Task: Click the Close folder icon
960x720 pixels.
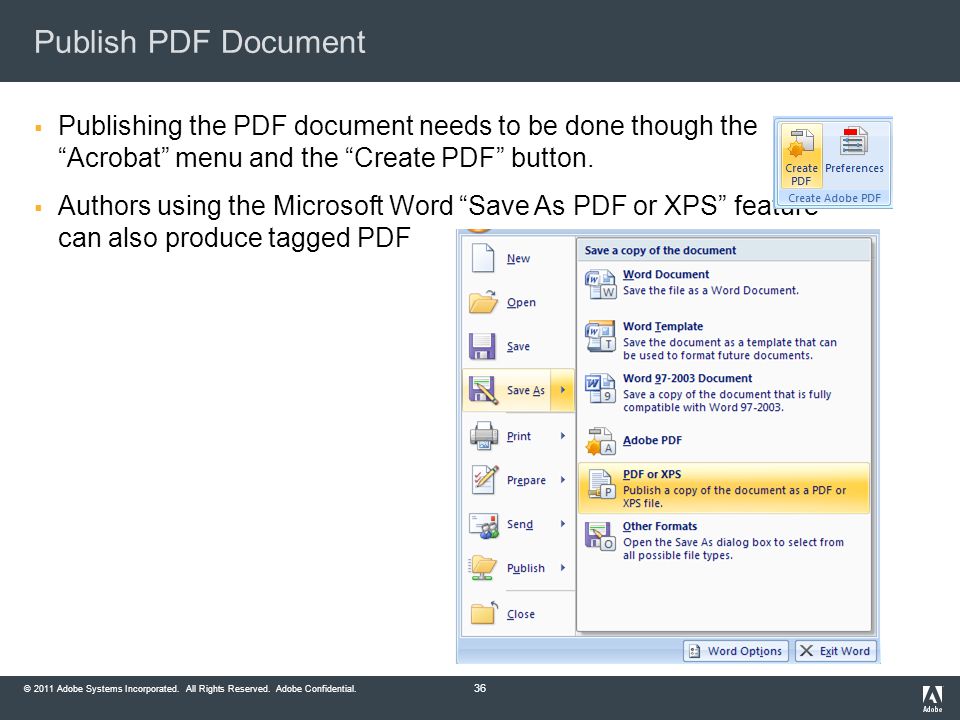Action: point(484,612)
